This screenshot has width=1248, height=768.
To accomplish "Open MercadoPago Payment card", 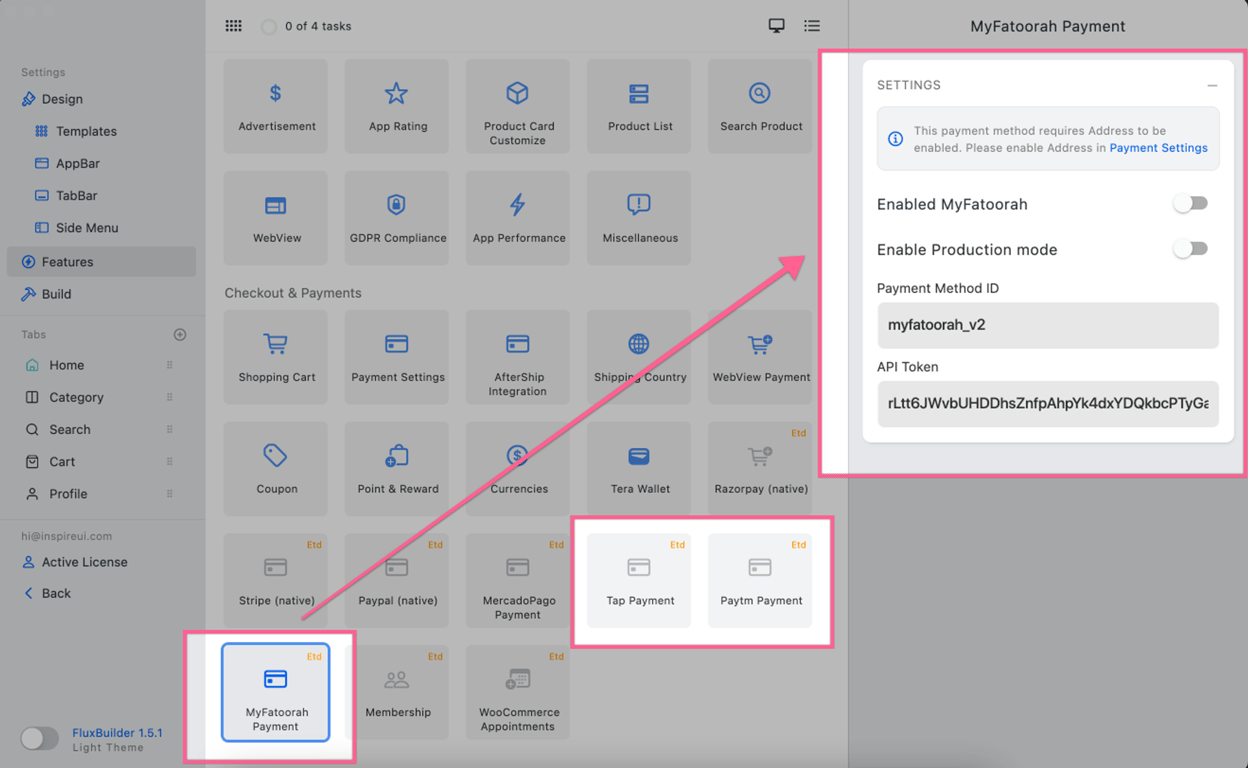I will (x=518, y=581).
